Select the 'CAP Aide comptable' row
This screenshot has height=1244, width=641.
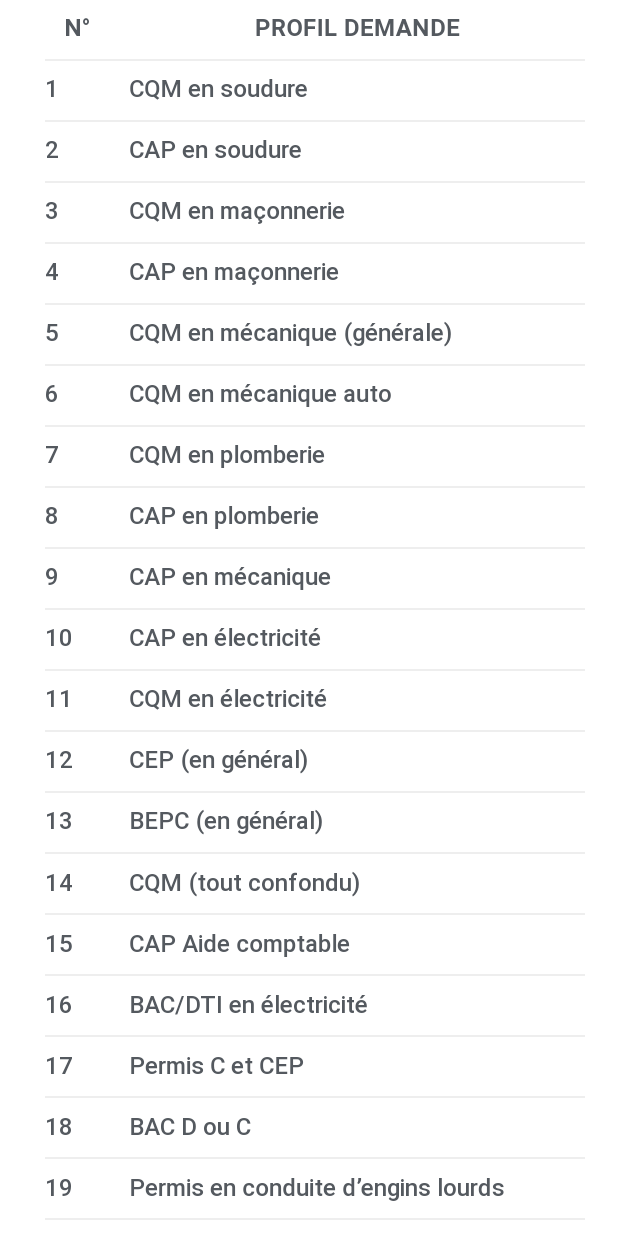coord(314,944)
